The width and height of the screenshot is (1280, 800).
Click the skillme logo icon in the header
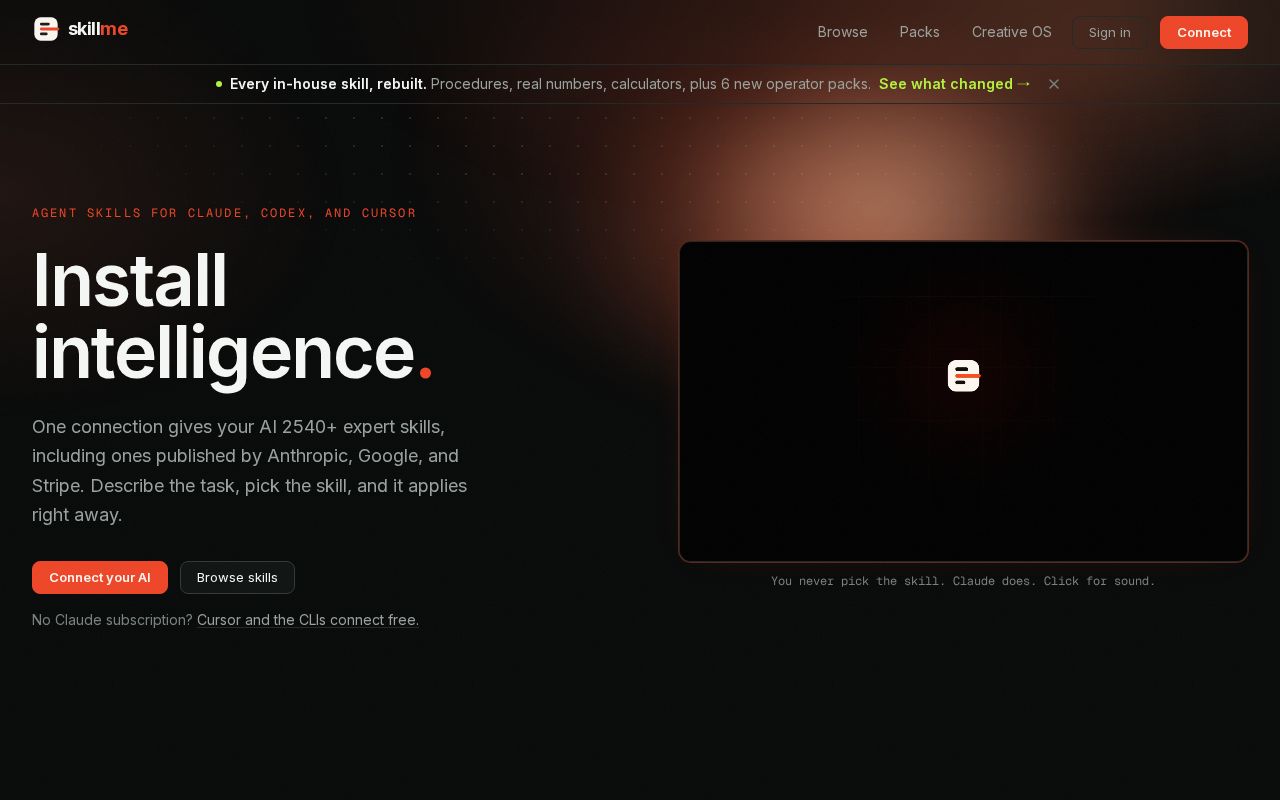[46, 29]
